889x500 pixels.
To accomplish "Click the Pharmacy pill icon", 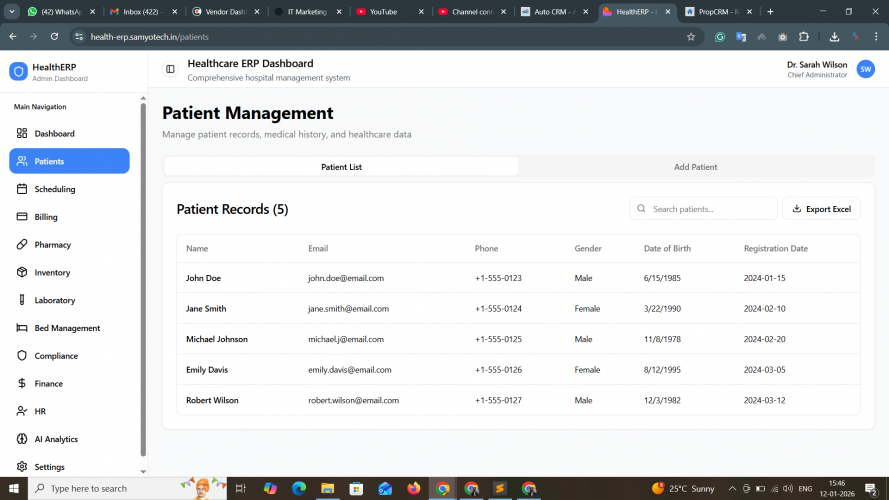I will [22, 244].
